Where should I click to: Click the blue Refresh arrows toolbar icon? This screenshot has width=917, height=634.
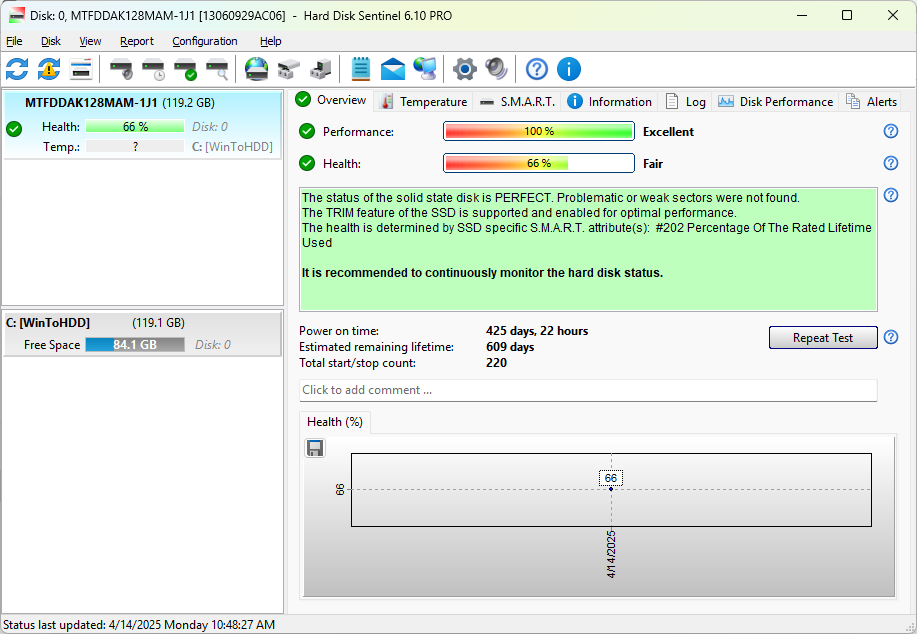click(17, 69)
